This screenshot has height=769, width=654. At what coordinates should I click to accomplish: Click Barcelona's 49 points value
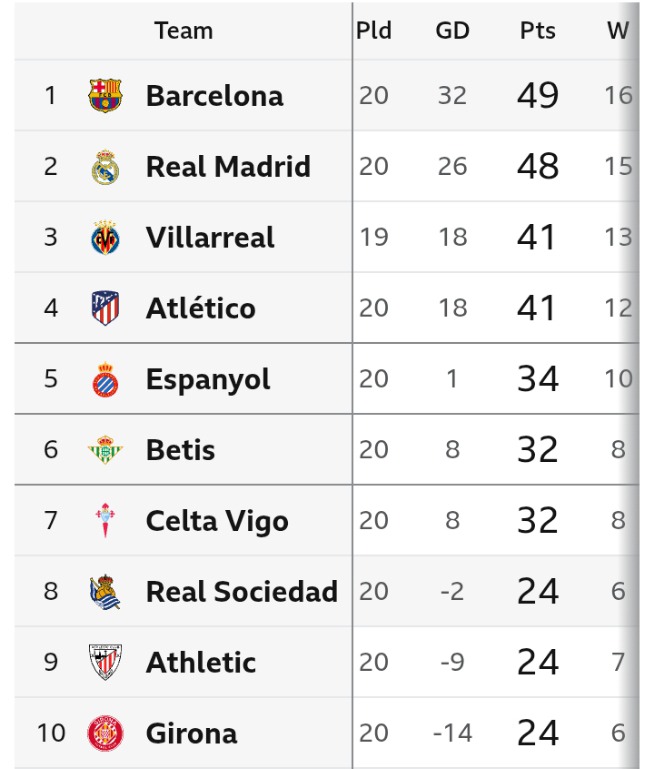[x=537, y=96]
